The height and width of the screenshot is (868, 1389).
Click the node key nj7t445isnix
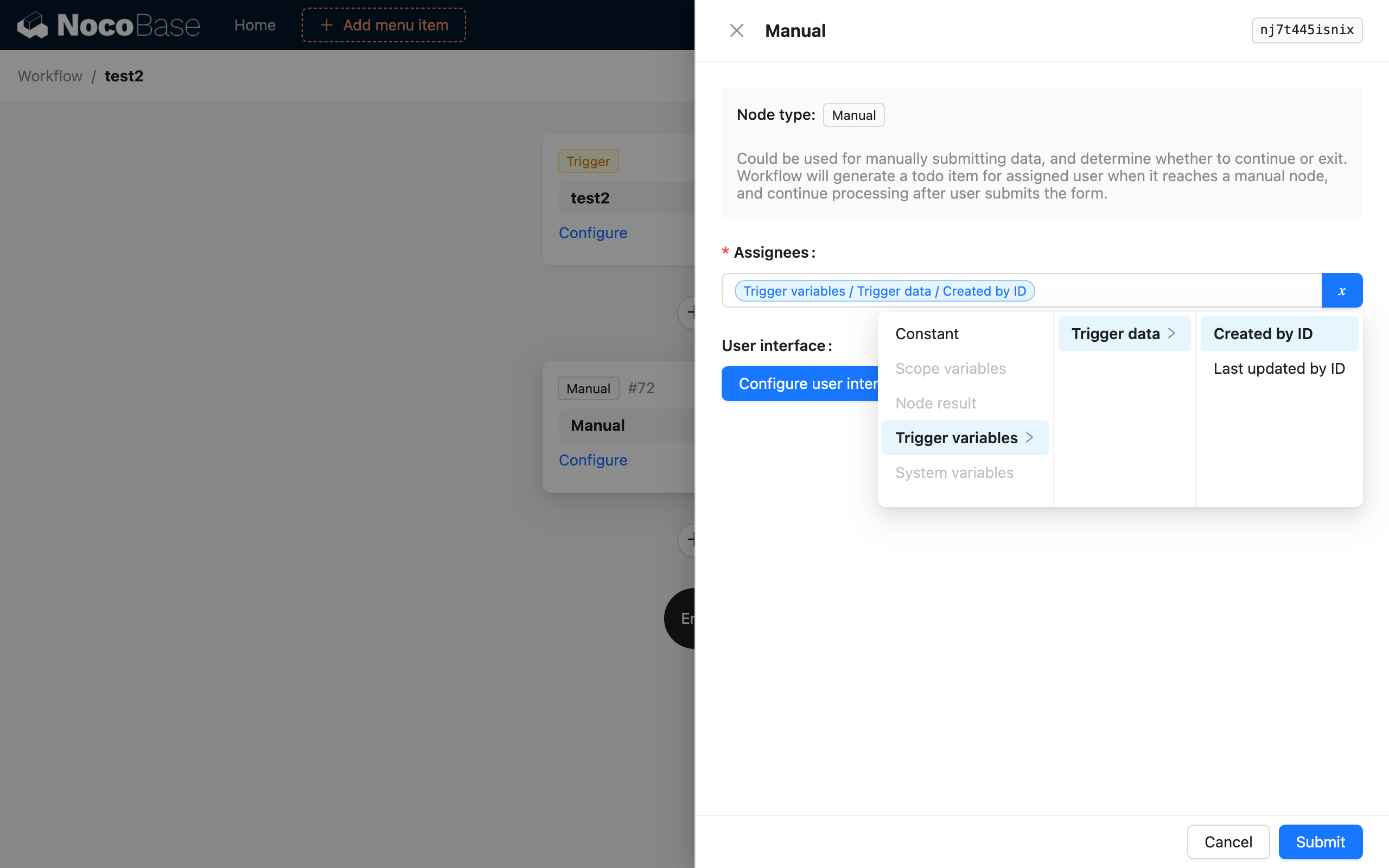[1307, 29]
